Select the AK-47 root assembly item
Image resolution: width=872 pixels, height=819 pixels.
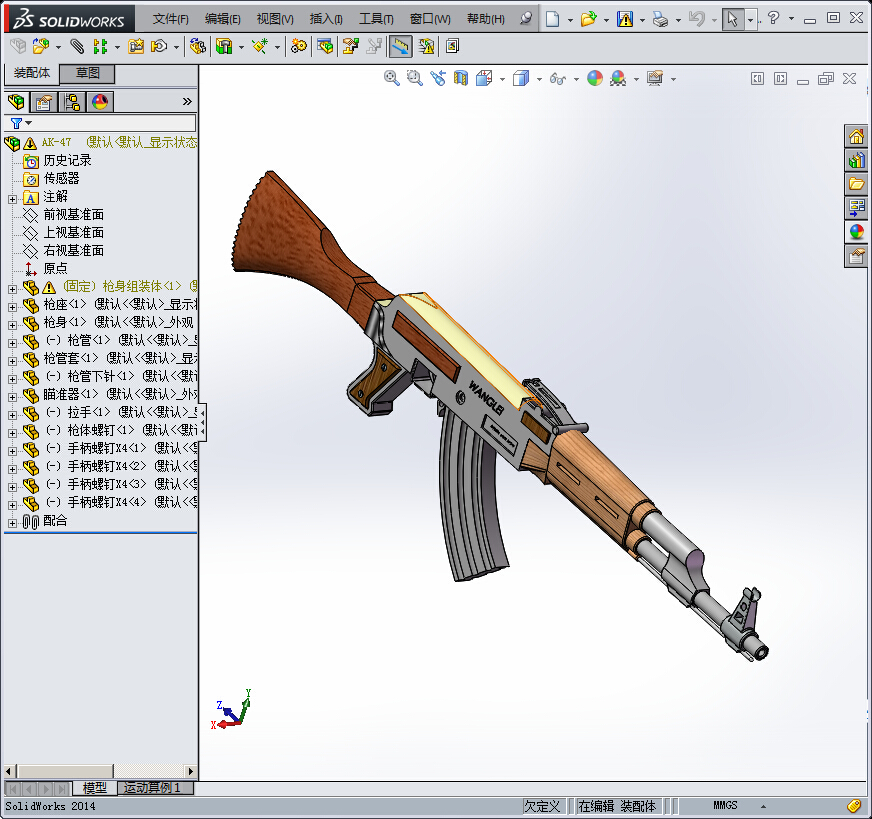tap(56, 142)
